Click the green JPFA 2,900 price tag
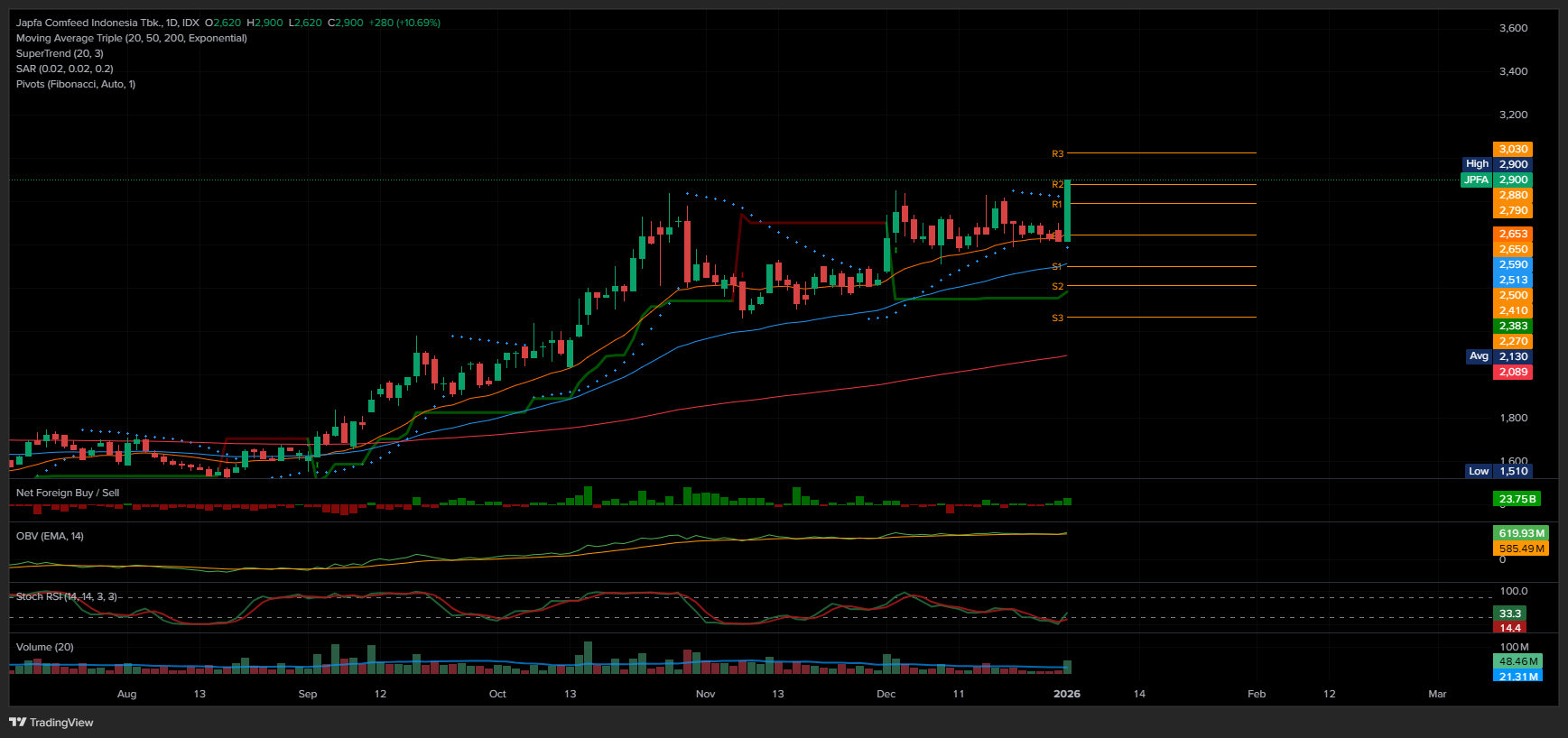Screen dimensions: 1568x738 point(1497,180)
